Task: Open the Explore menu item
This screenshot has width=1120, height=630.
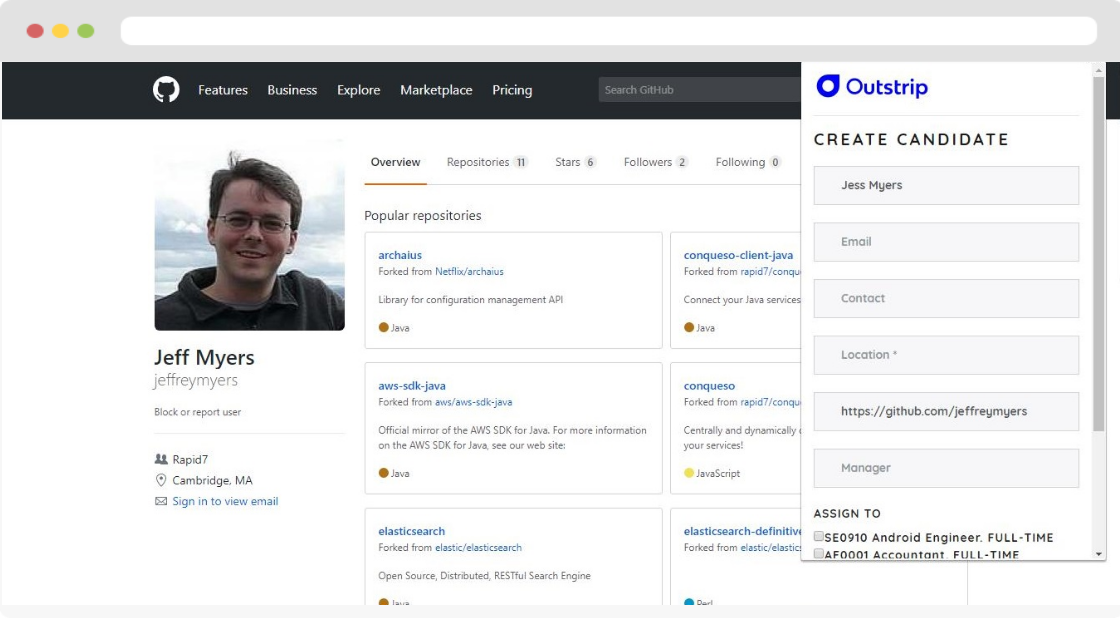Action: point(359,90)
